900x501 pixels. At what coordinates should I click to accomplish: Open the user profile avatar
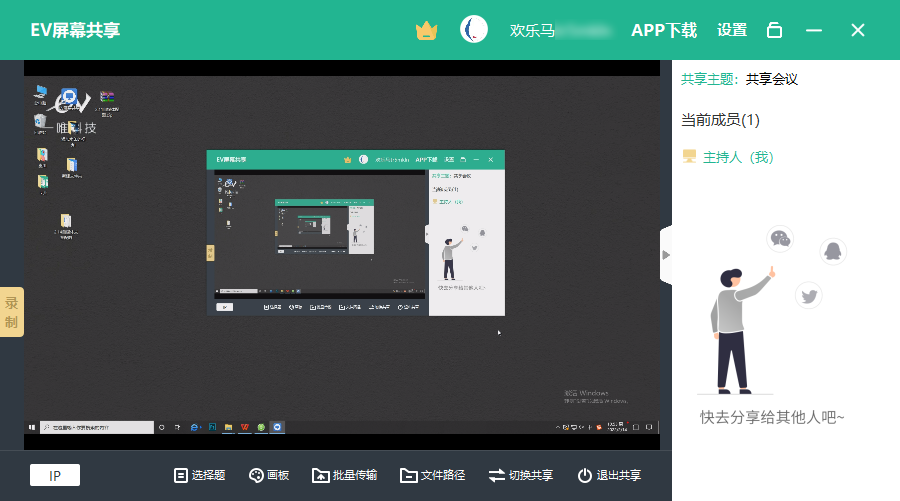pos(474,30)
